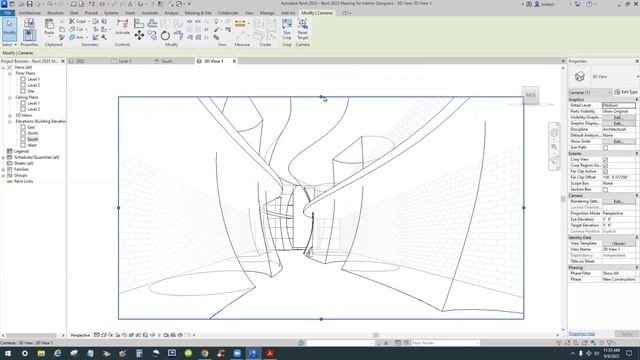Toggle the Section Box checkbox
640x360 pixels.
pos(605,189)
